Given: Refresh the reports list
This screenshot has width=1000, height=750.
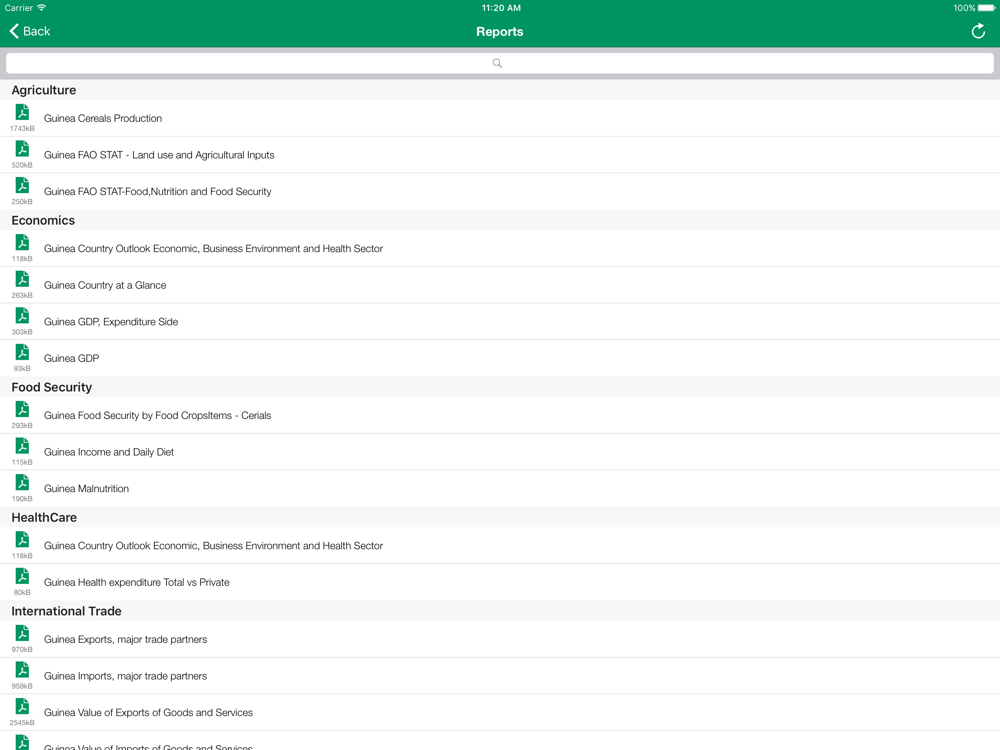Looking at the screenshot, I should click(978, 31).
